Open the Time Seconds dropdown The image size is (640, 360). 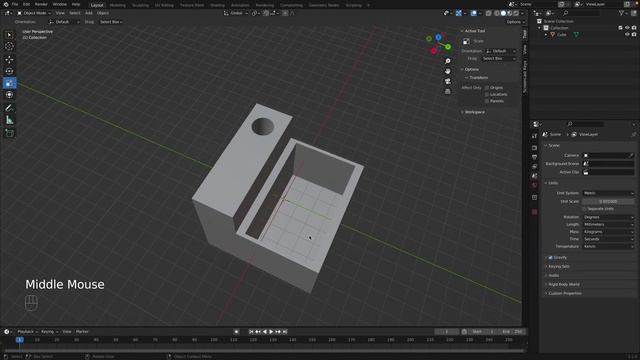coord(608,239)
